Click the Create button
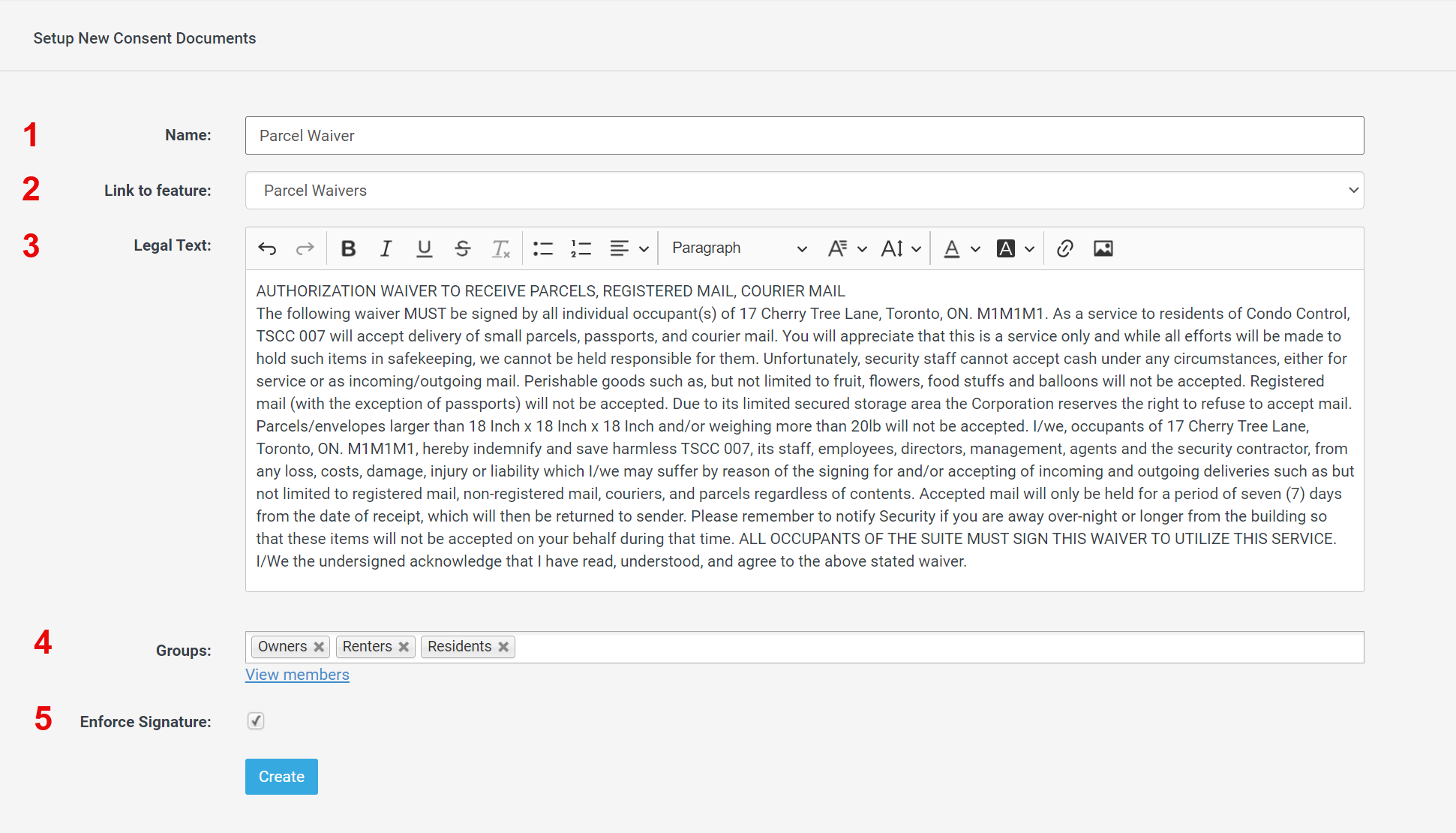The height and width of the screenshot is (833, 1456). [x=281, y=777]
